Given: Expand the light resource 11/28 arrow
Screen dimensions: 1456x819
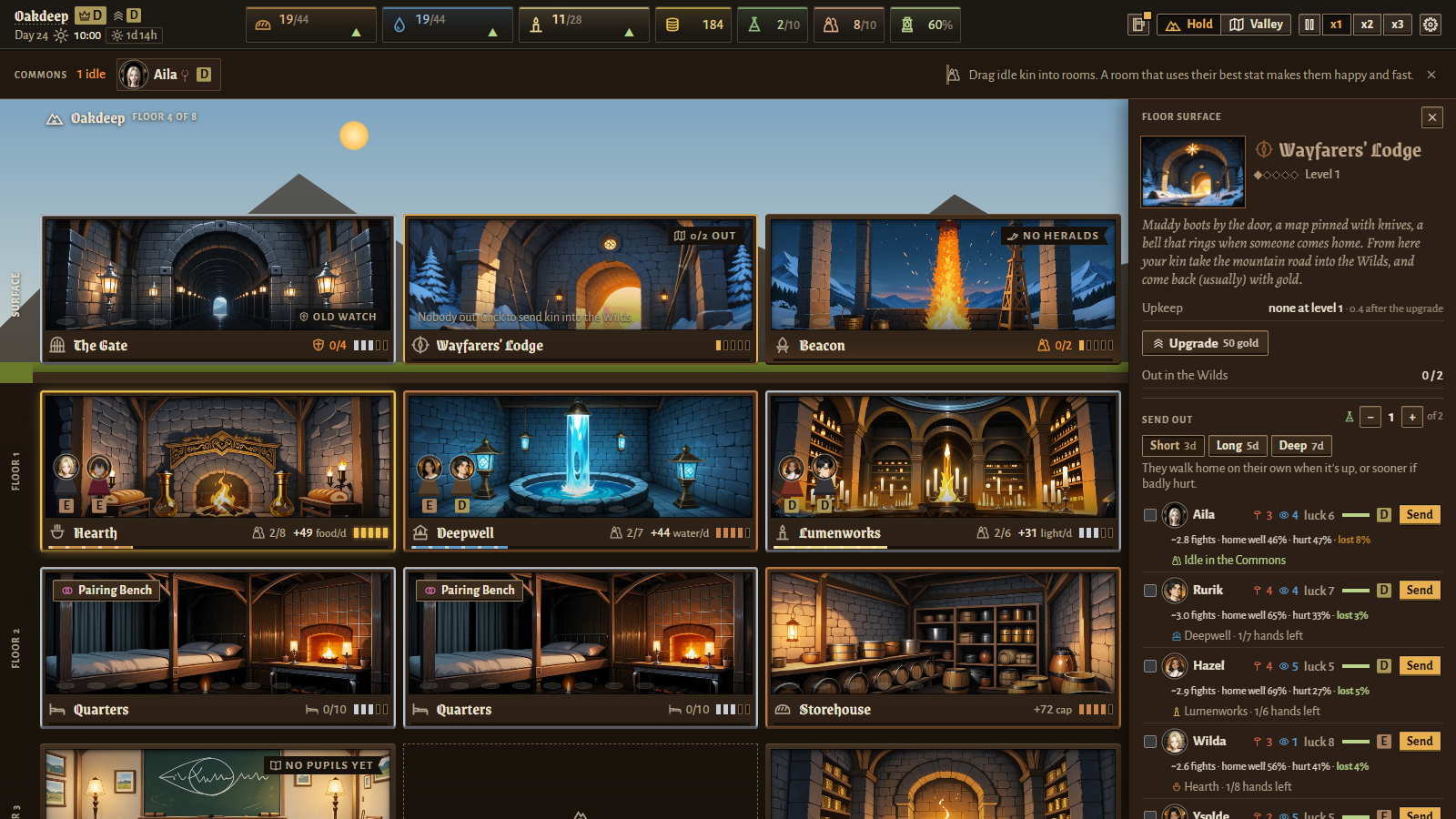Looking at the screenshot, I should [629, 32].
